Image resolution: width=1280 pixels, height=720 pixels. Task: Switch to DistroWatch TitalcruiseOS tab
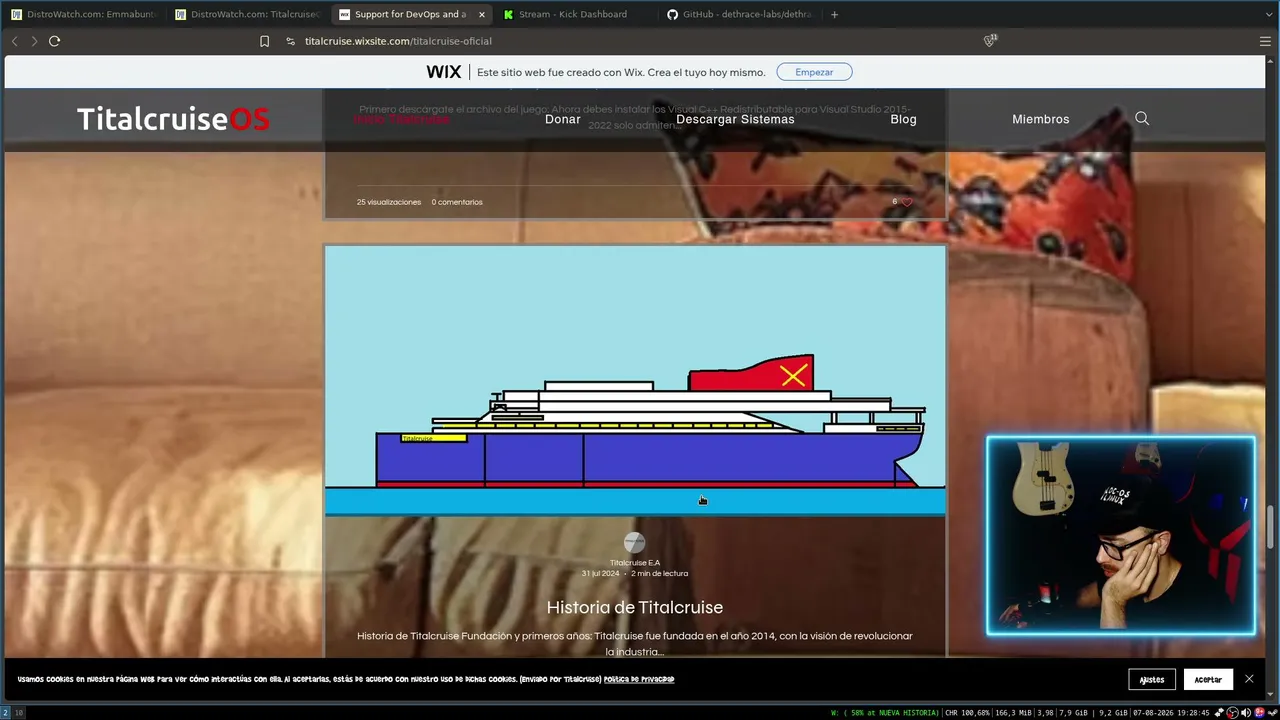[248, 14]
